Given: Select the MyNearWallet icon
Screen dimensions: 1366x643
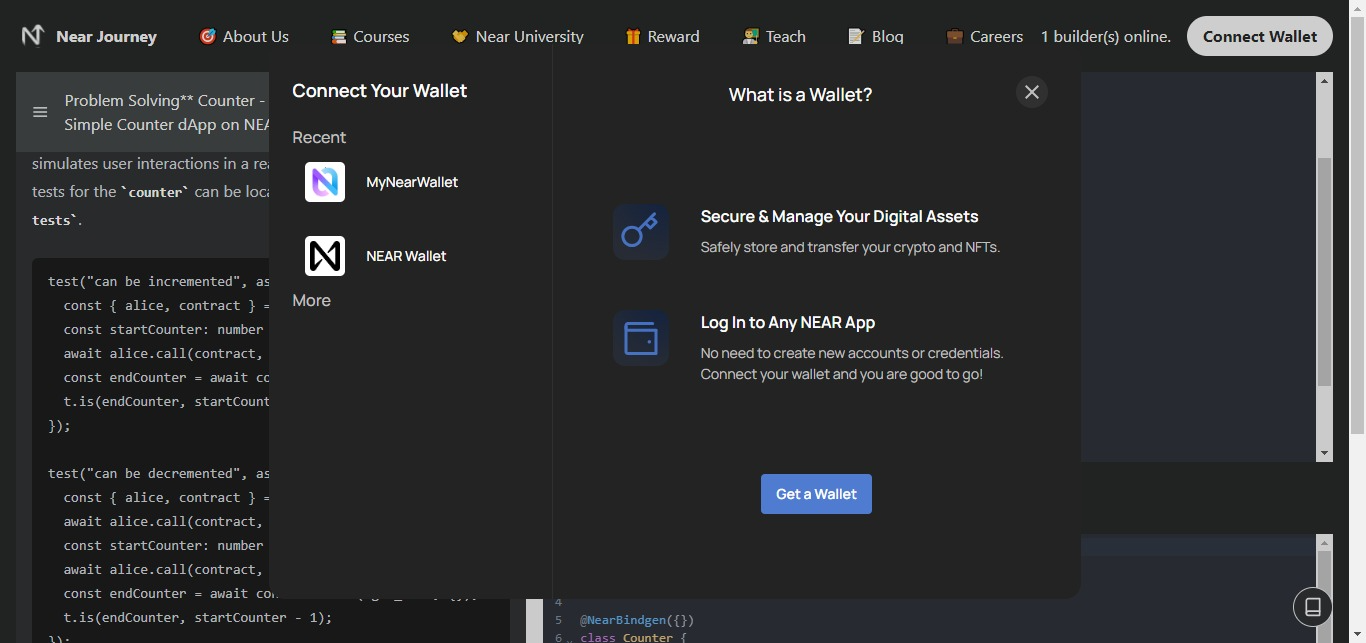Looking at the screenshot, I should [x=325, y=182].
